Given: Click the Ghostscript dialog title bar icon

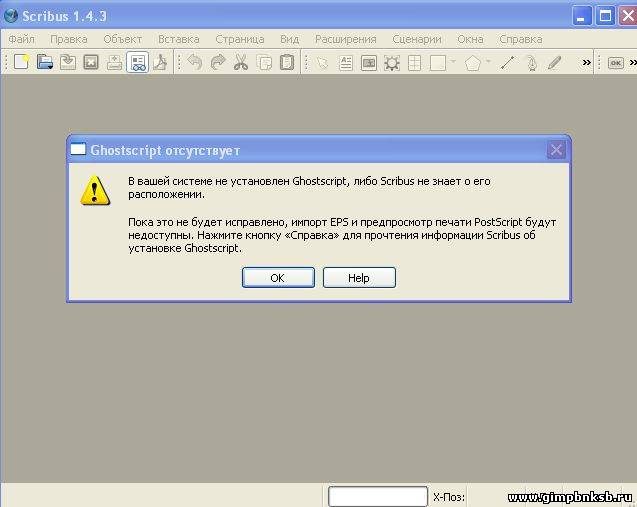Looking at the screenshot, I should pos(78,150).
